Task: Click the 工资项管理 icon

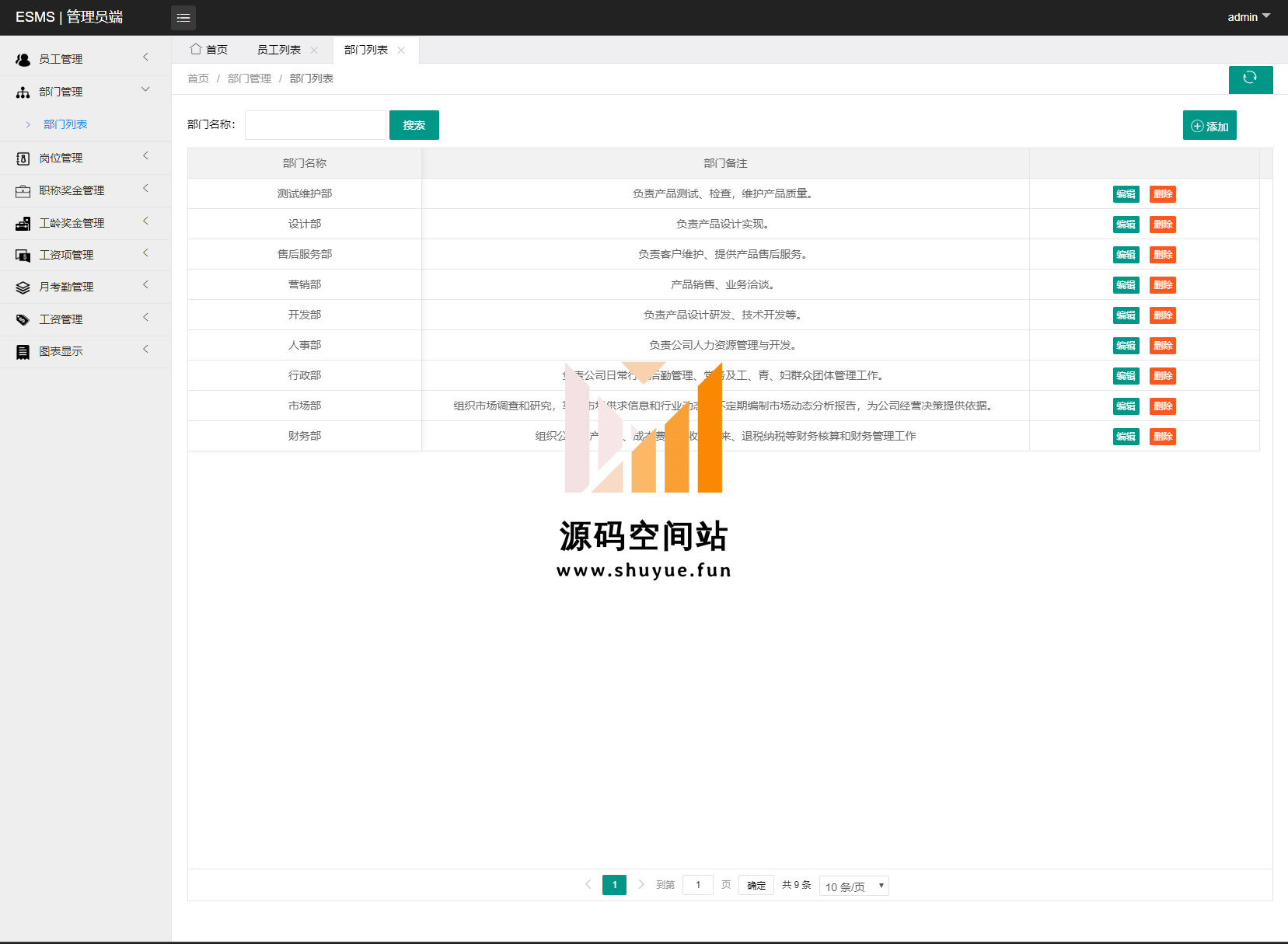Action: (x=23, y=255)
